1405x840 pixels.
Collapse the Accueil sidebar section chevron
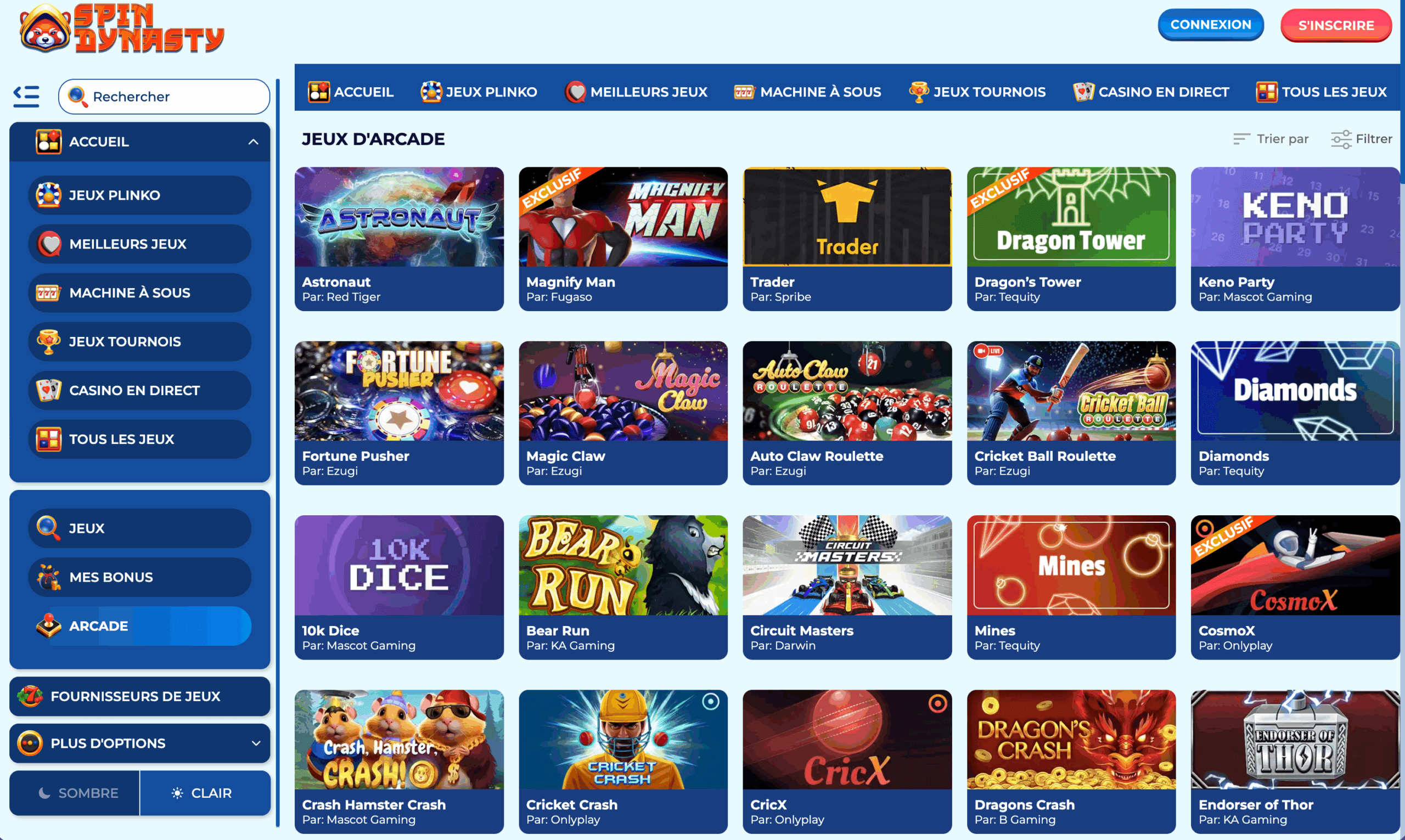tap(253, 142)
